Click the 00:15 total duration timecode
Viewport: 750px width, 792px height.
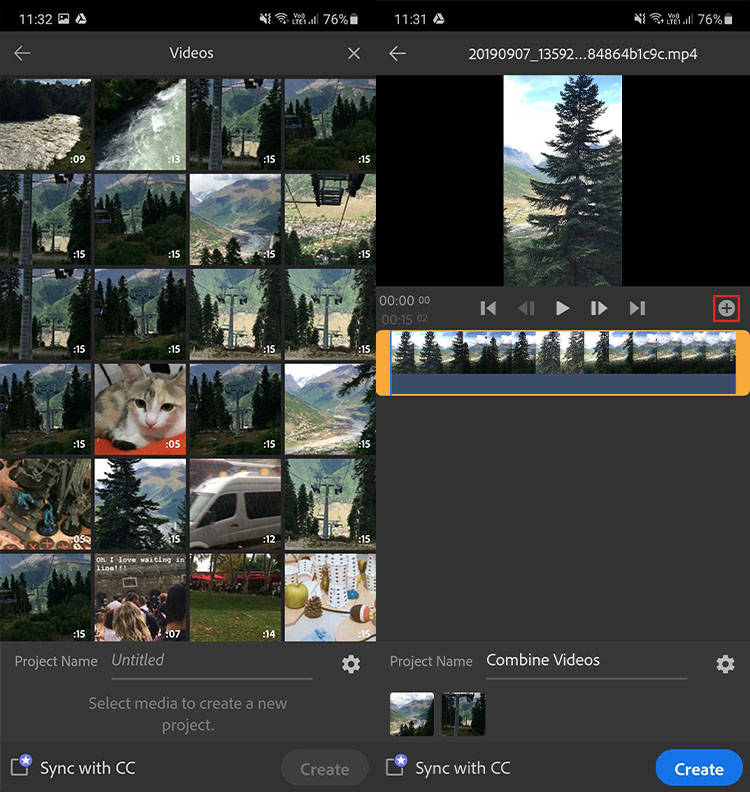404,319
